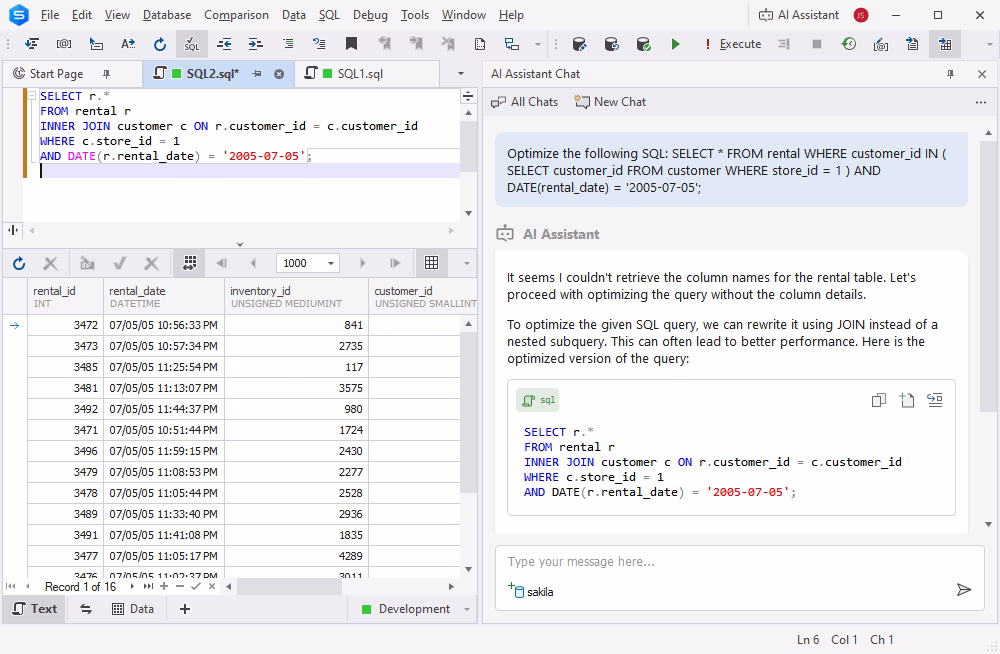Screen dimensions: 1000x654
Task: Collapse the SELECT code block in editor
Action: pos(31,96)
